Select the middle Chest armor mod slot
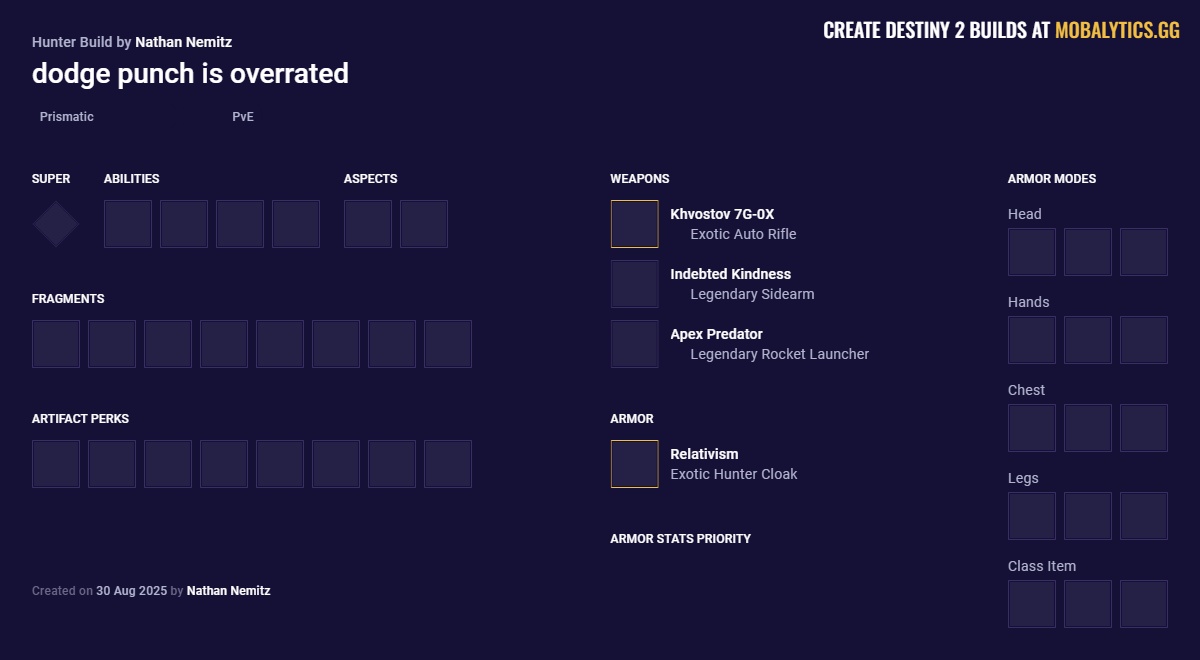The width and height of the screenshot is (1200, 660). (x=1088, y=428)
